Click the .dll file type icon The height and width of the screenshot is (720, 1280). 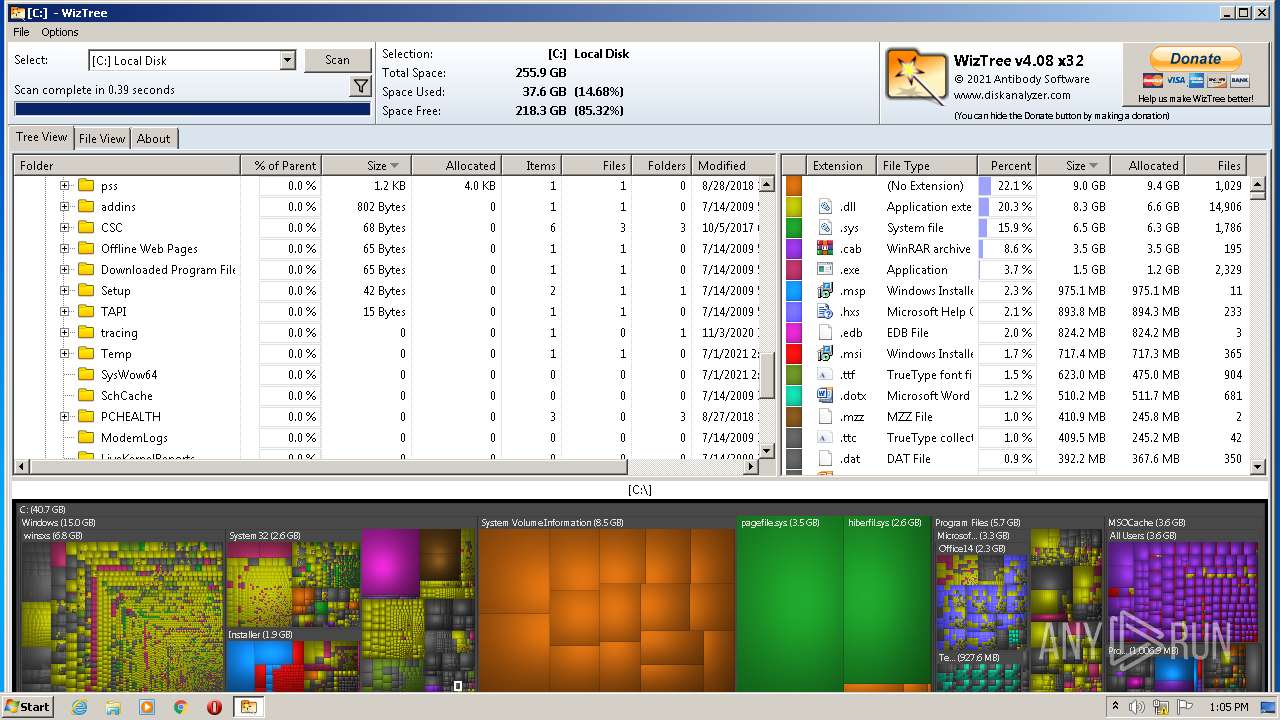click(x=825, y=206)
